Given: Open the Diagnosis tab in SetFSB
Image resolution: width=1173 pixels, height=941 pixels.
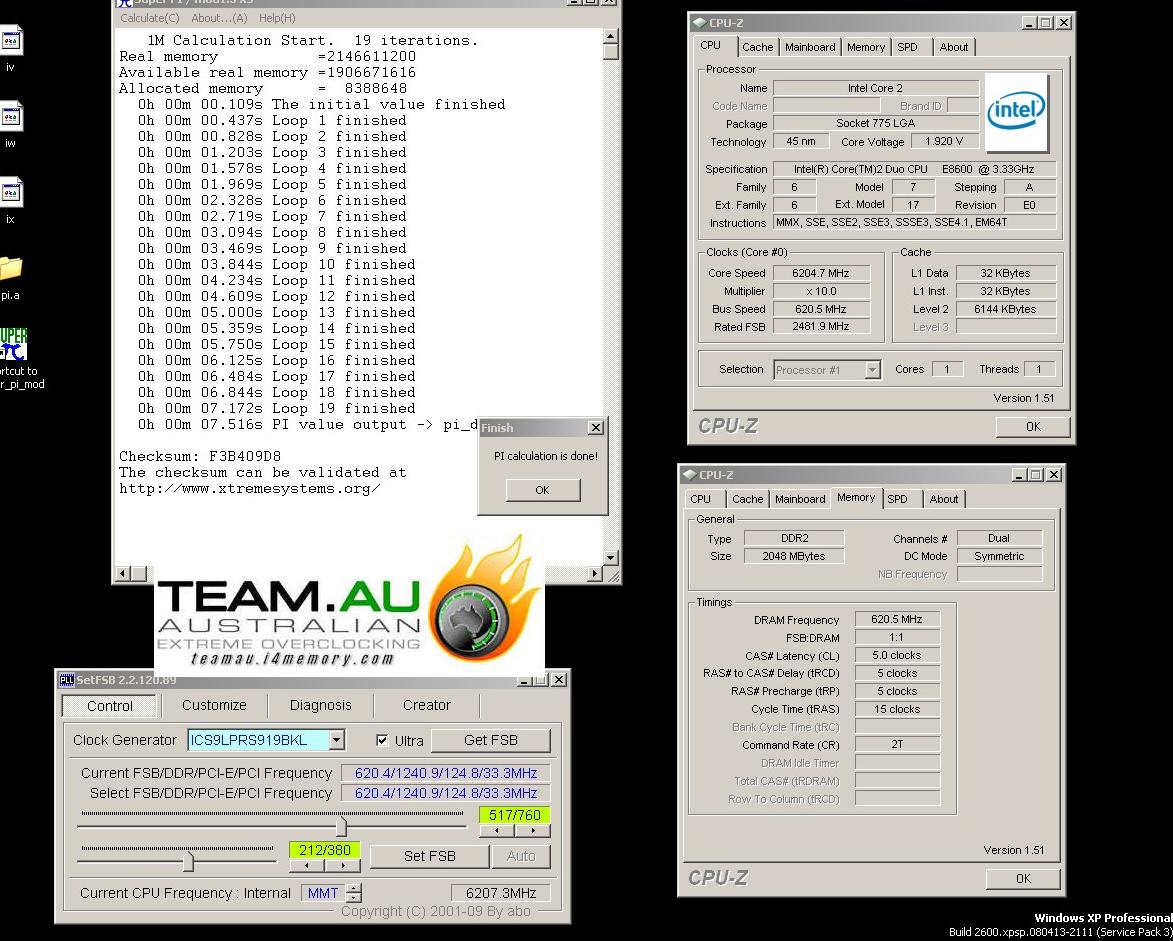Looking at the screenshot, I should point(320,705).
